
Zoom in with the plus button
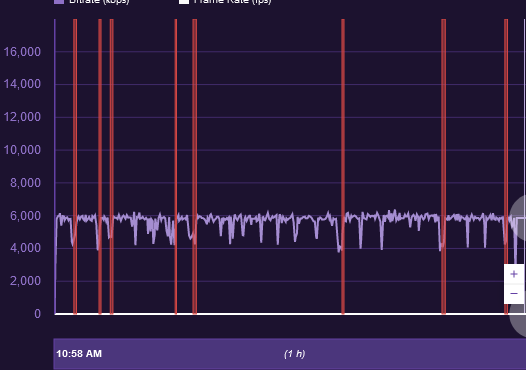pyautogui.click(x=514, y=274)
